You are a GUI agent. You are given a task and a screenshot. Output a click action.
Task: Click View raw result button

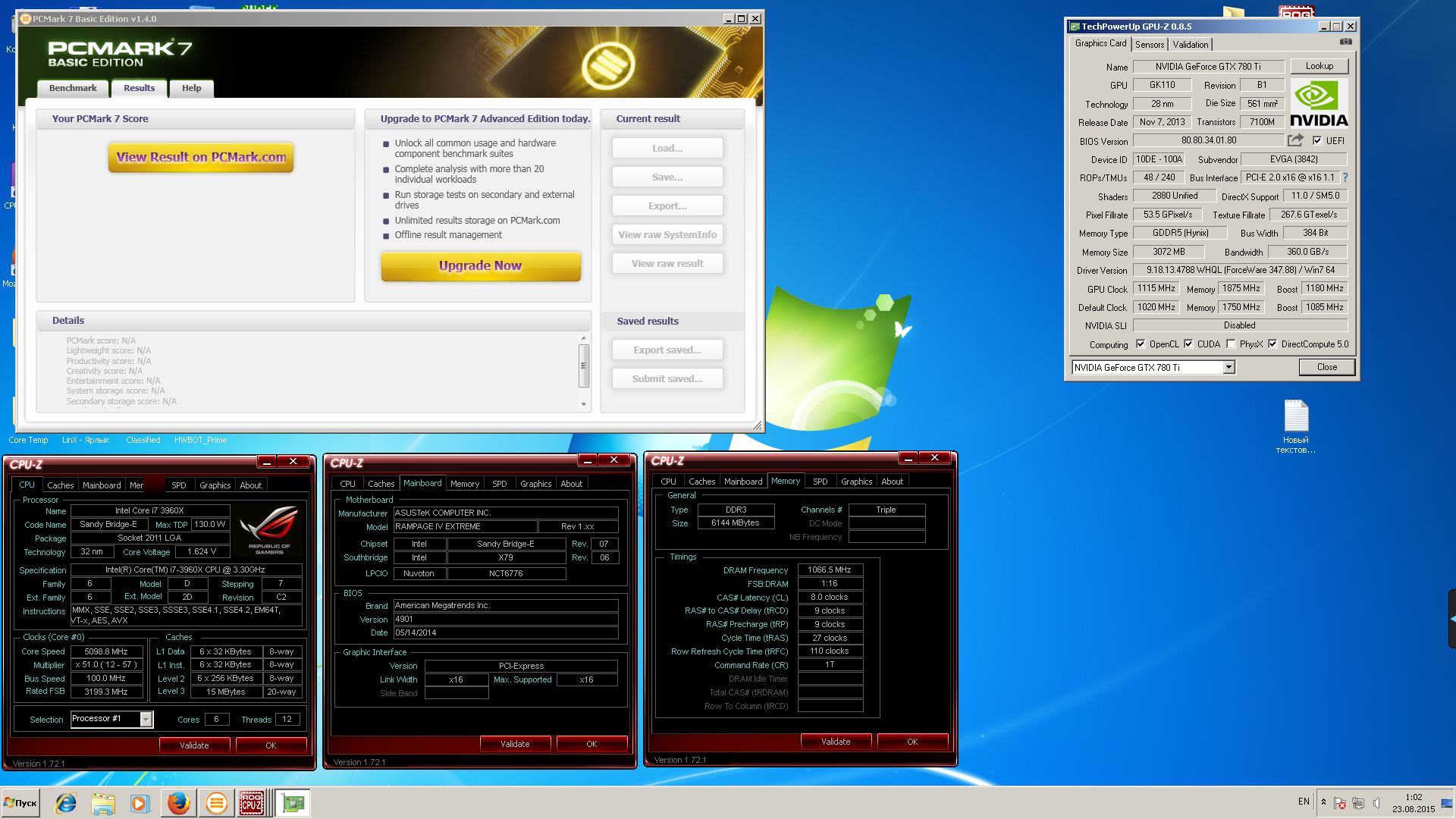coord(667,264)
